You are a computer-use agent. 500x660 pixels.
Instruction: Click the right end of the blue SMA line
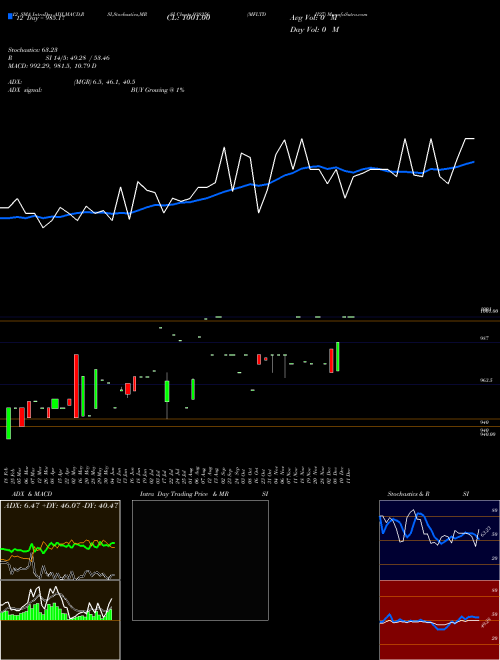tap(474, 162)
